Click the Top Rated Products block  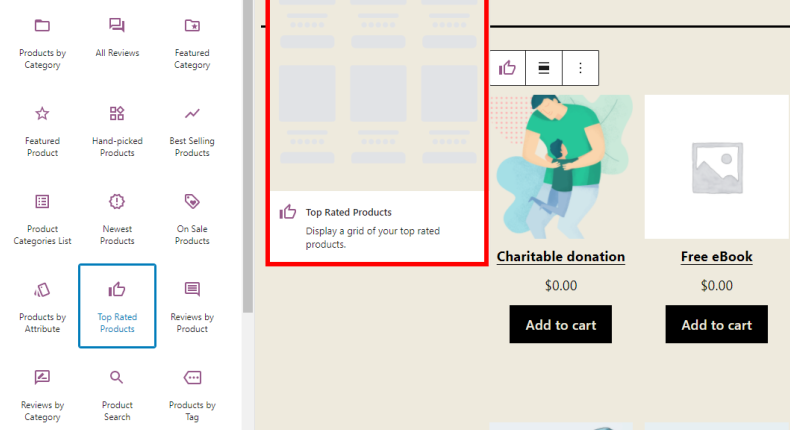pos(117,306)
